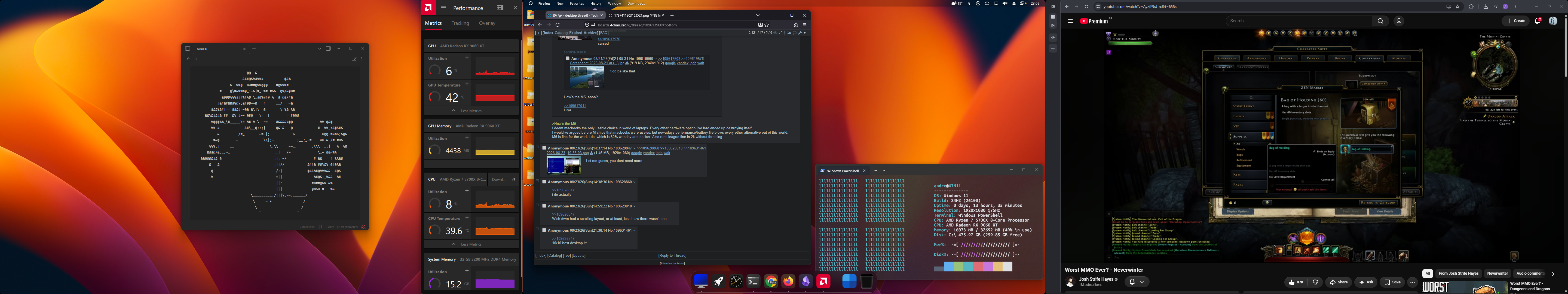Click the AMD logo in the Performance panel
The width and height of the screenshot is (1568, 294).
(428, 7)
